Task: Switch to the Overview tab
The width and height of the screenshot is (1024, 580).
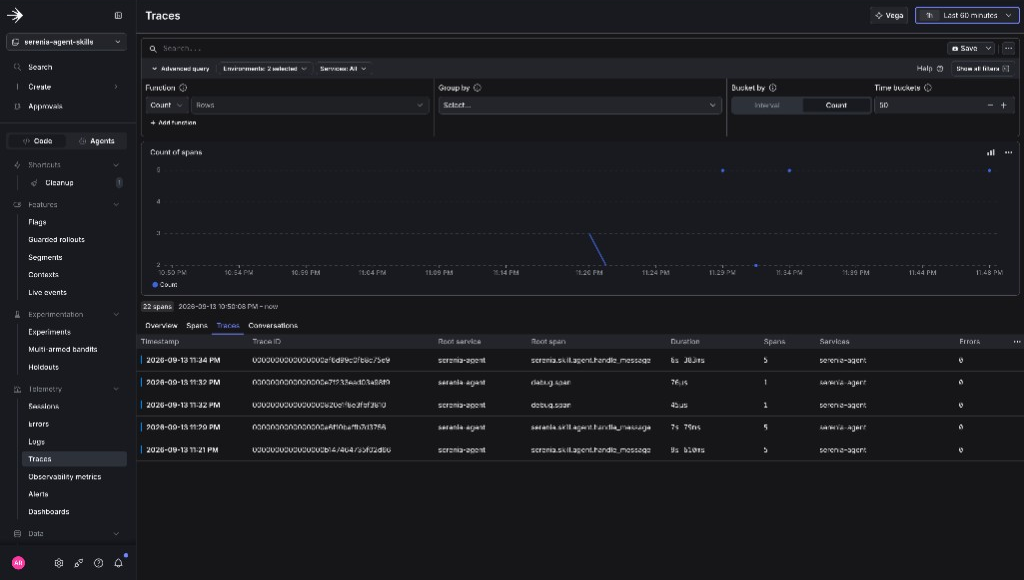Action: (161, 325)
